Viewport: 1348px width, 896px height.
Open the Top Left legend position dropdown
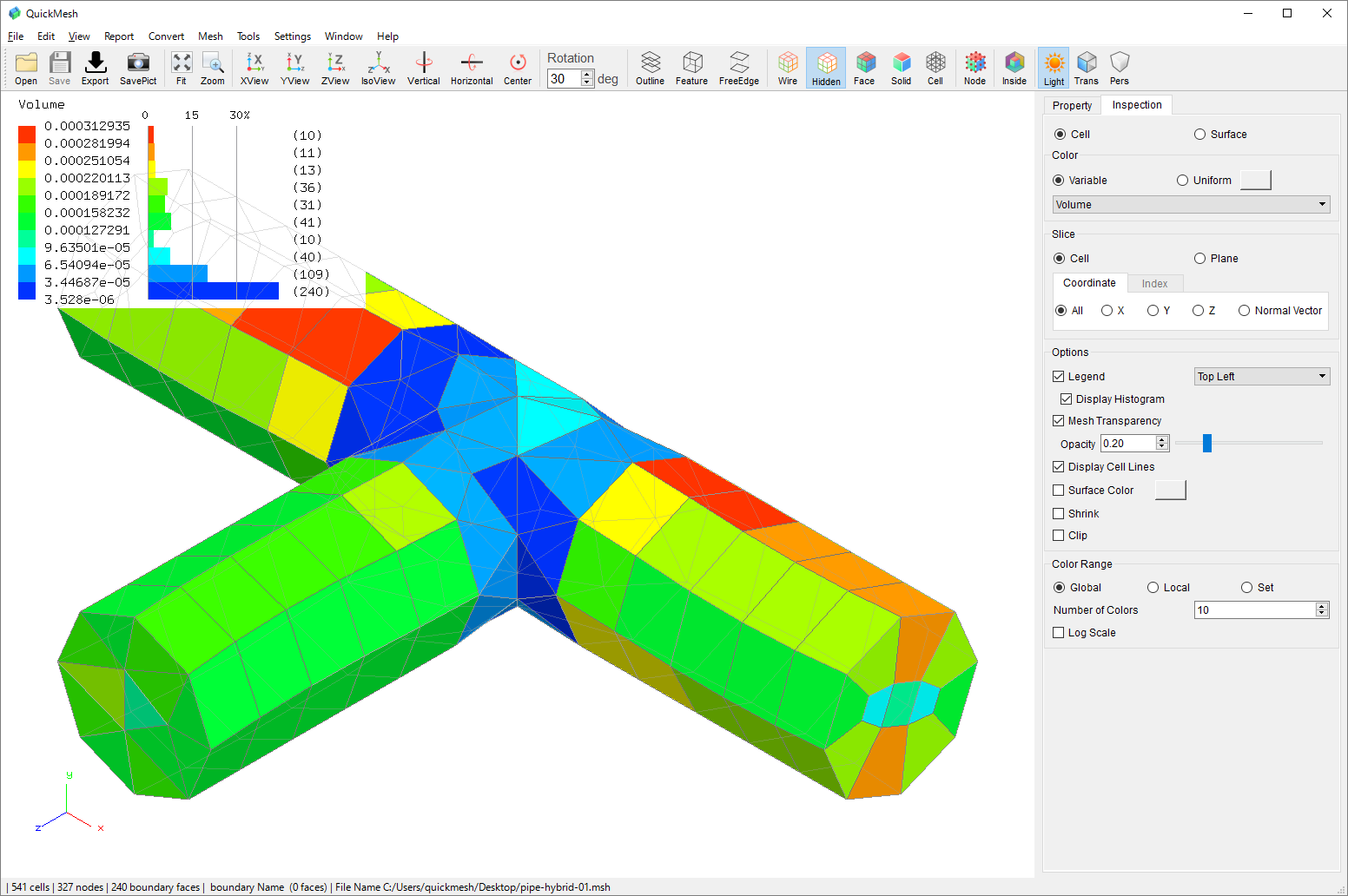(x=1262, y=377)
